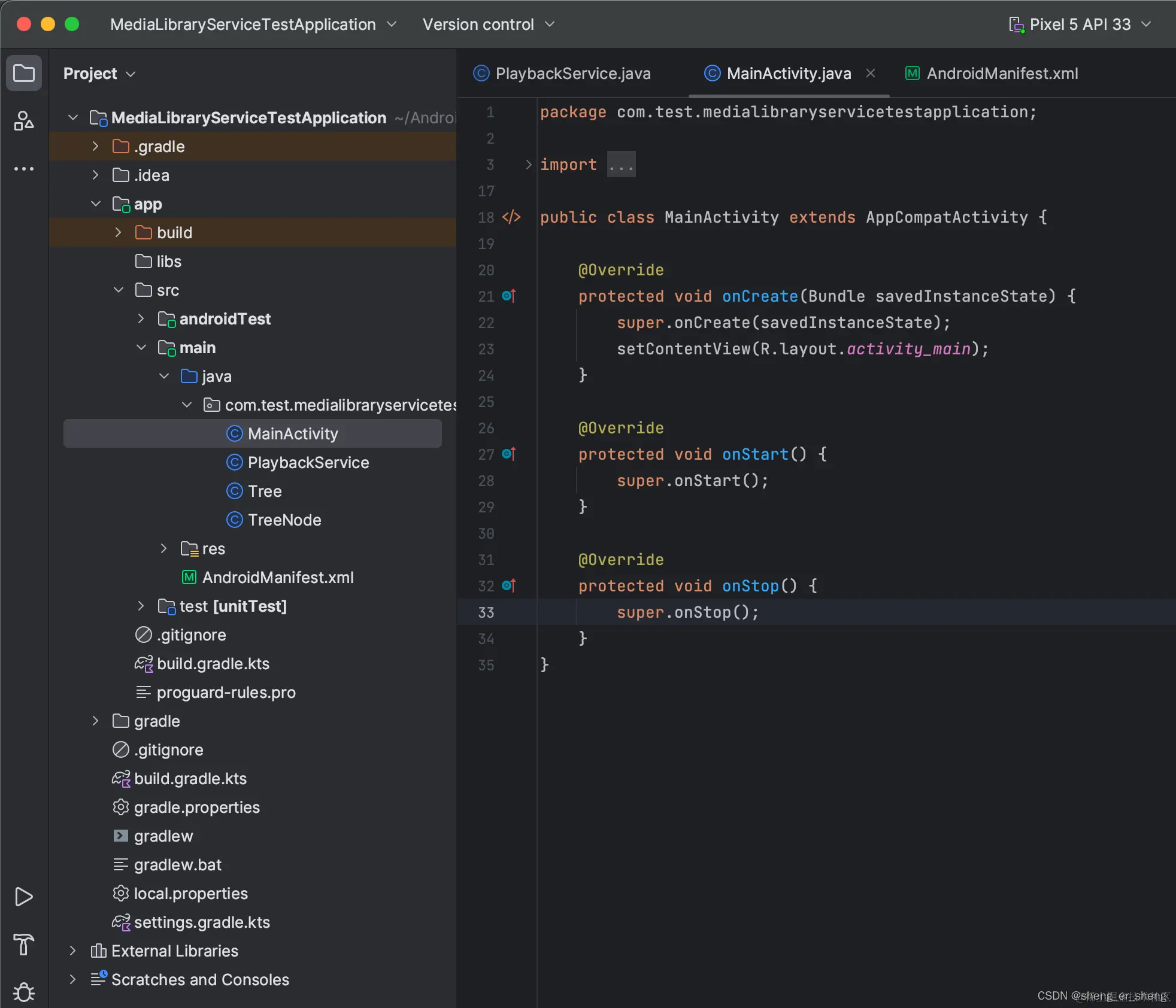
Task: Click the More tool windows ellipsis icon
Action: click(x=24, y=169)
